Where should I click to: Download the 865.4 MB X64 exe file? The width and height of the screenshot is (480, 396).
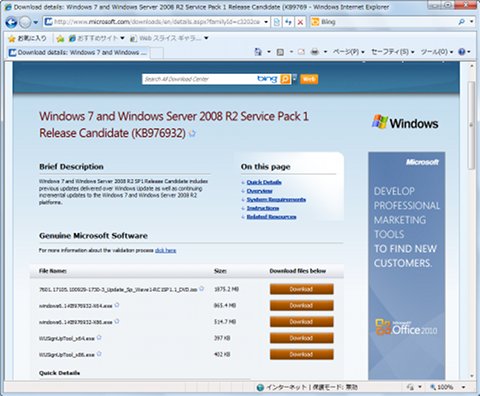301,305
